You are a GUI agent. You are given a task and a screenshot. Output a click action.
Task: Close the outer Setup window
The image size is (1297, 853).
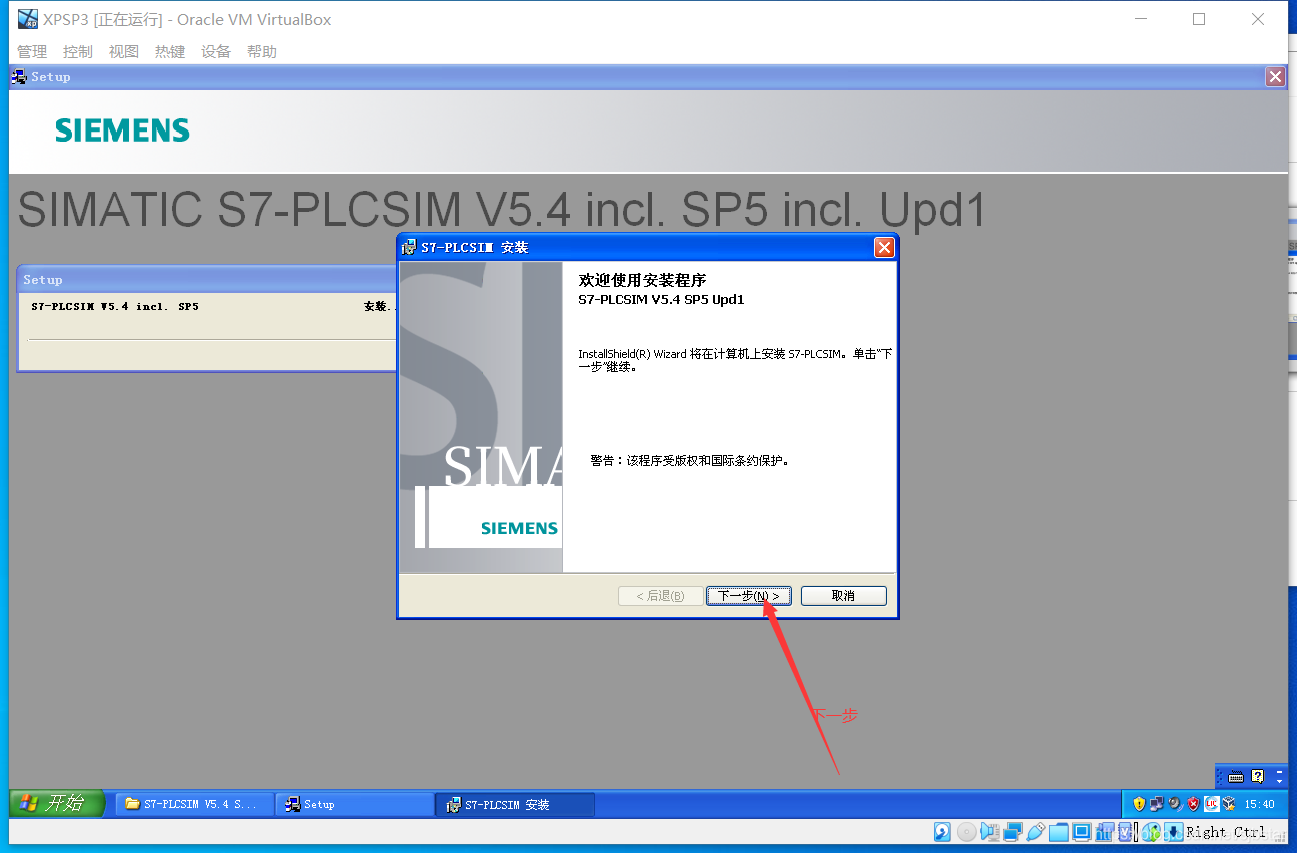point(1275,77)
